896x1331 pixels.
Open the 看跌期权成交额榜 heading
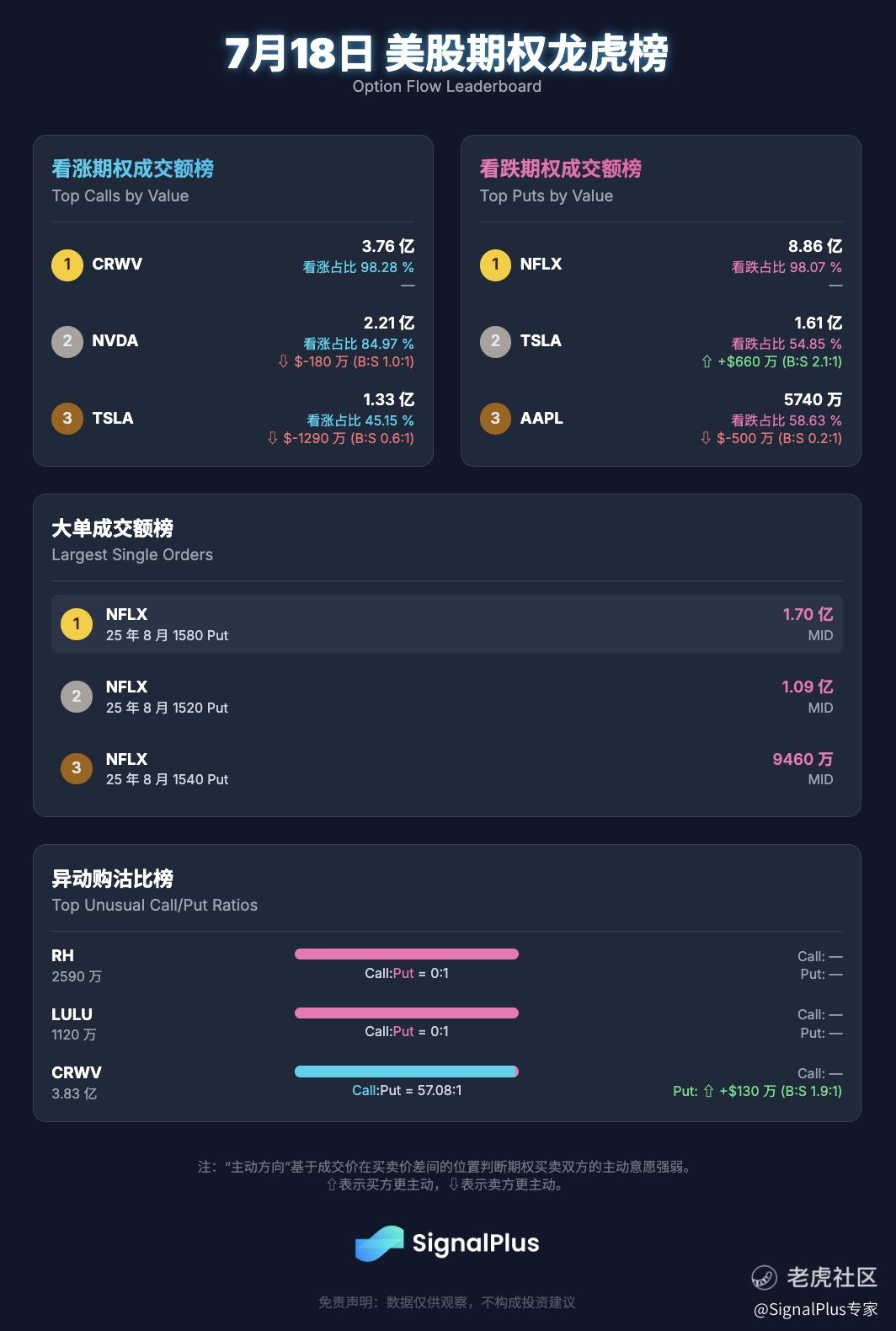[x=560, y=168]
